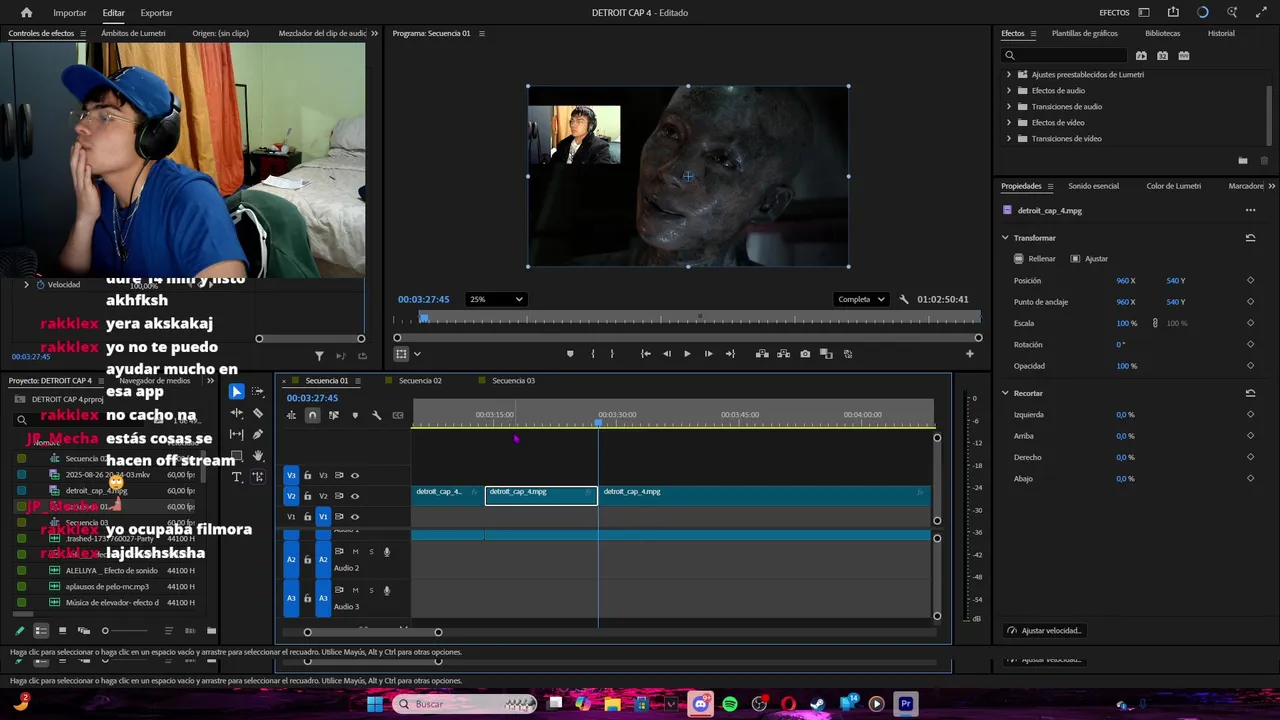1280x720 pixels.
Task: Toggle linked selection in timeline
Action: click(x=334, y=415)
